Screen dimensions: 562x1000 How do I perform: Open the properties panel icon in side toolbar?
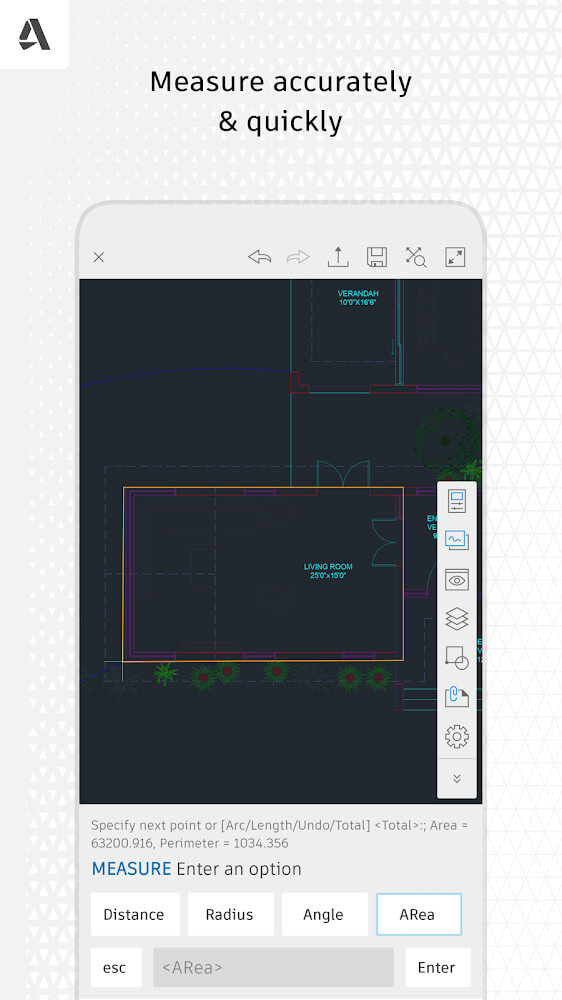(x=457, y=501)
